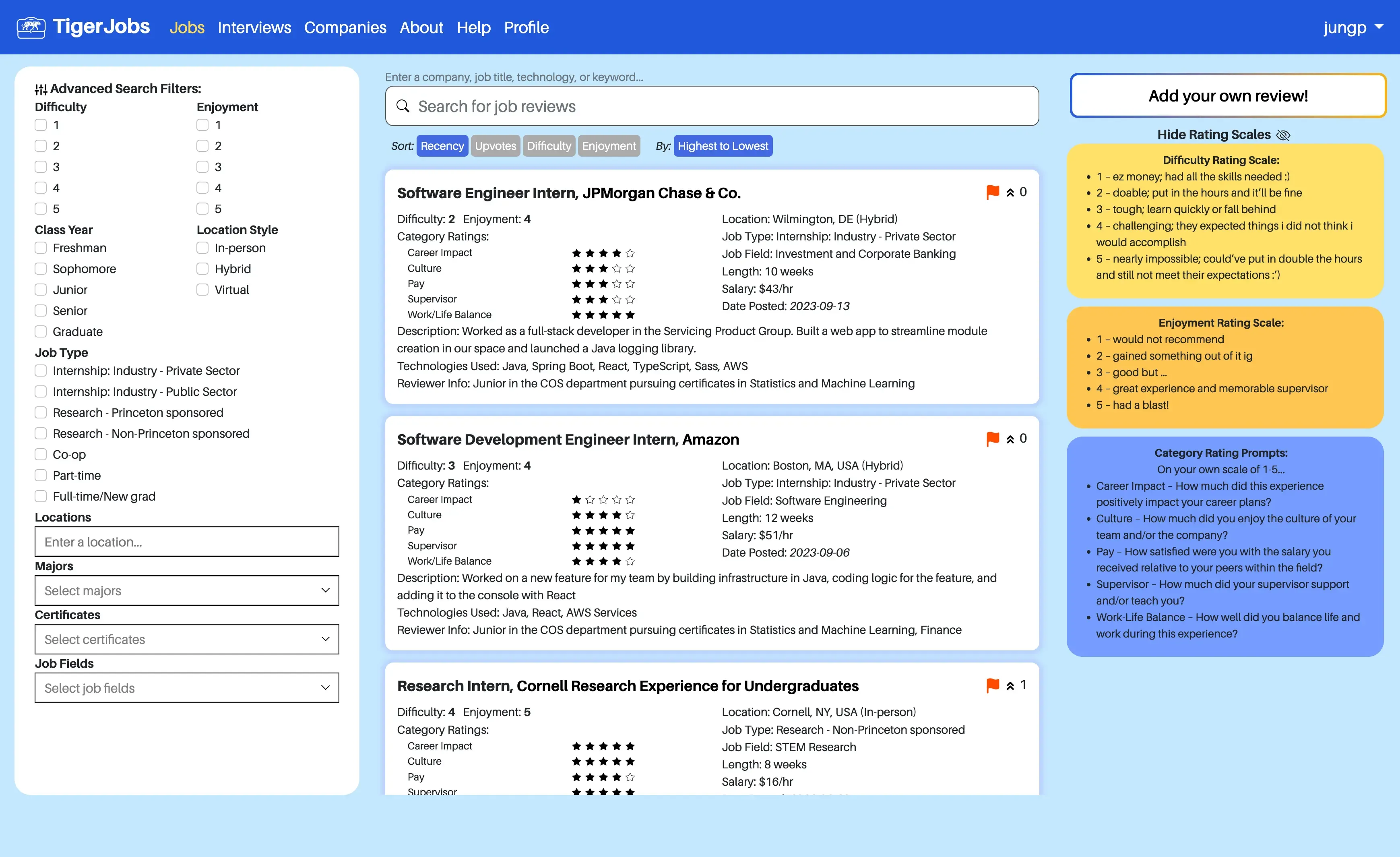Rate Career Impact five stars on JPMorgan review

(631, 254)
